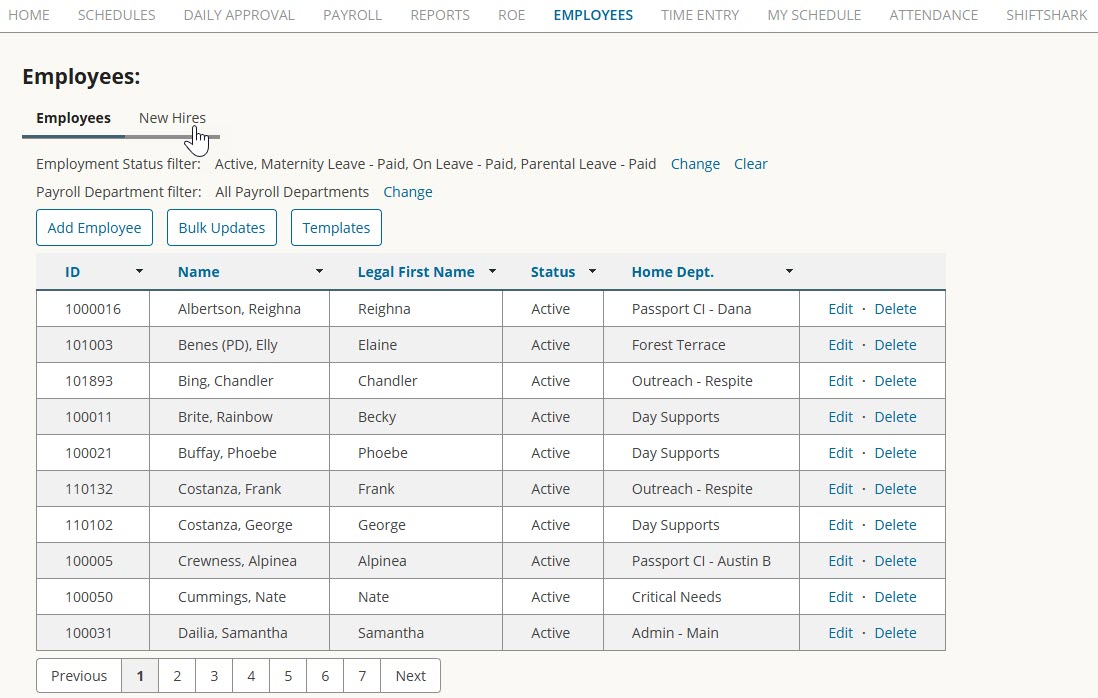Edit Brite, Rainbow's record
1098x698 pixels.
[x=840, y=417]
